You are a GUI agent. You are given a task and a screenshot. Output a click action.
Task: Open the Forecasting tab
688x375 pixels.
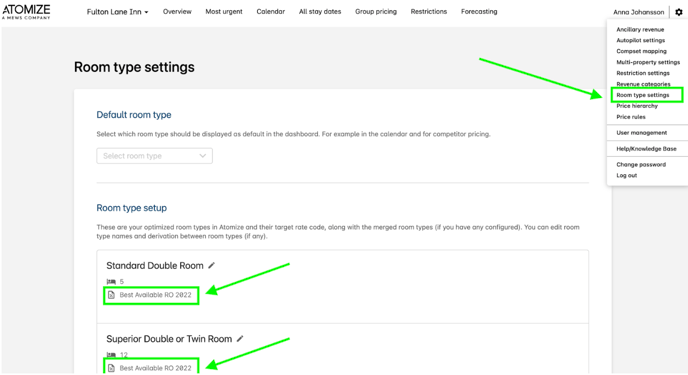[x=479, y=11]
